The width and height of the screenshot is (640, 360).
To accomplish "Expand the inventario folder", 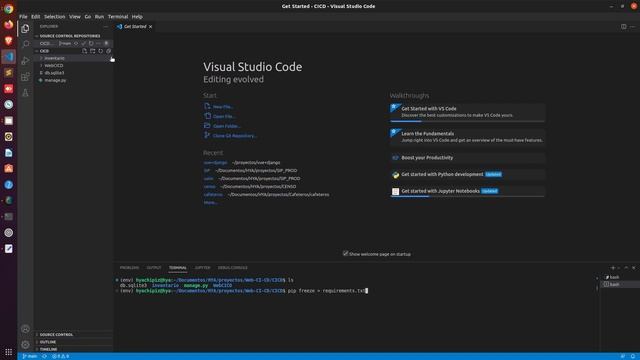I will [x=73, y=58].
